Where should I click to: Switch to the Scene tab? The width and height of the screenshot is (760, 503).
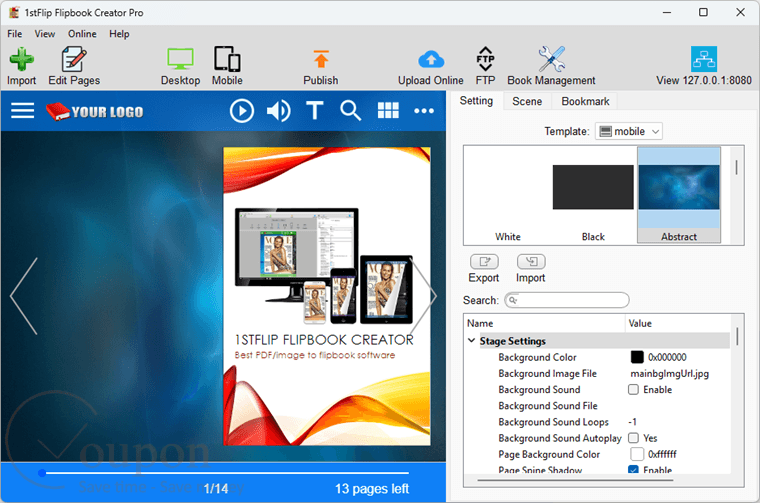click(527, 101)
